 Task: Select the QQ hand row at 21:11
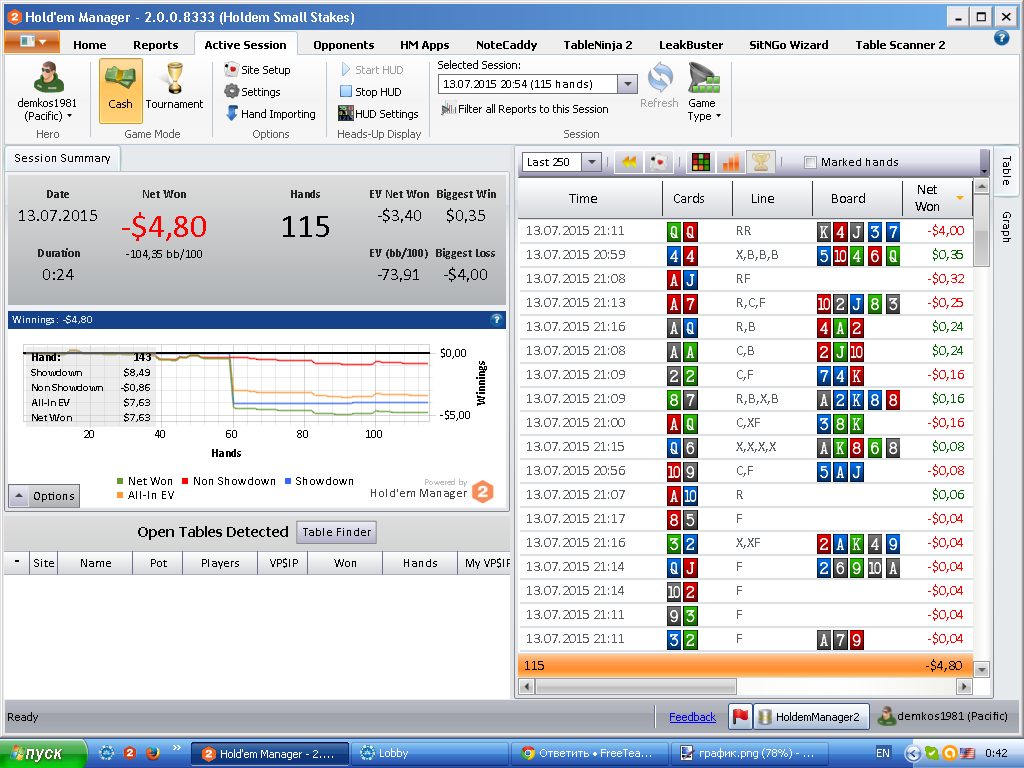tap(745, 231)
